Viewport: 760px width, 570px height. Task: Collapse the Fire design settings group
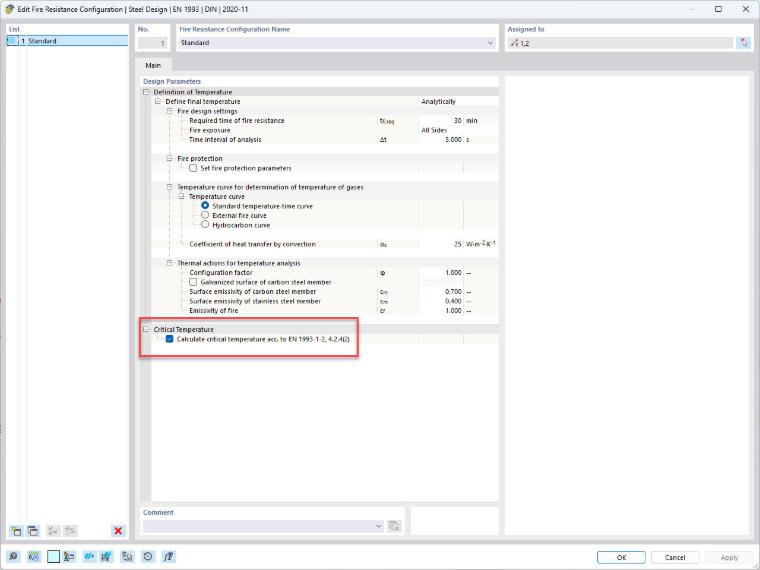[x=170, y=111]
